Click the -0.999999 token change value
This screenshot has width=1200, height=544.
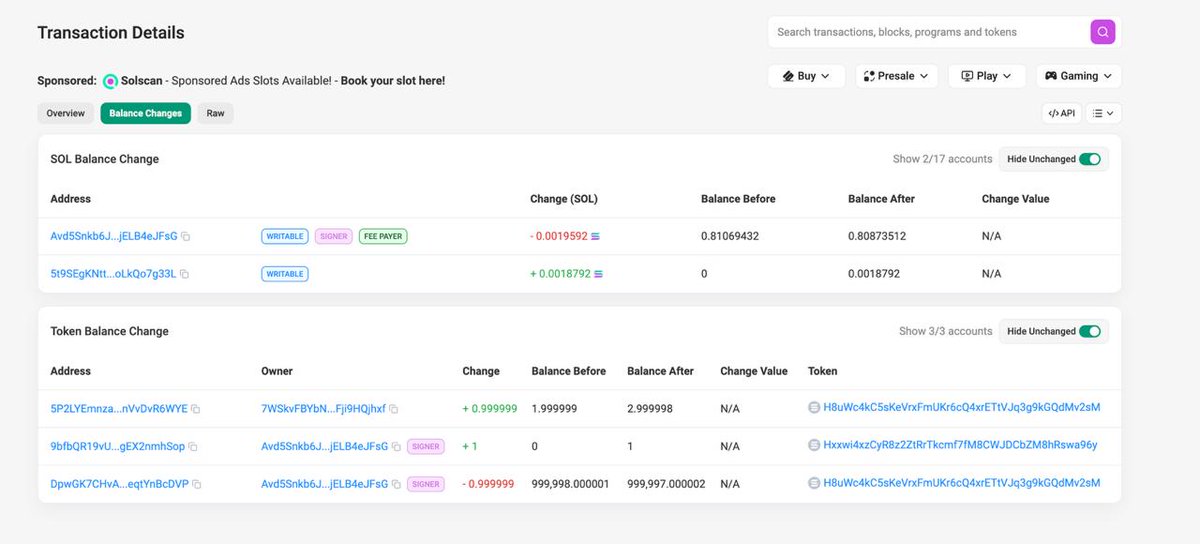pyautogui.click(x=488, y=484)
